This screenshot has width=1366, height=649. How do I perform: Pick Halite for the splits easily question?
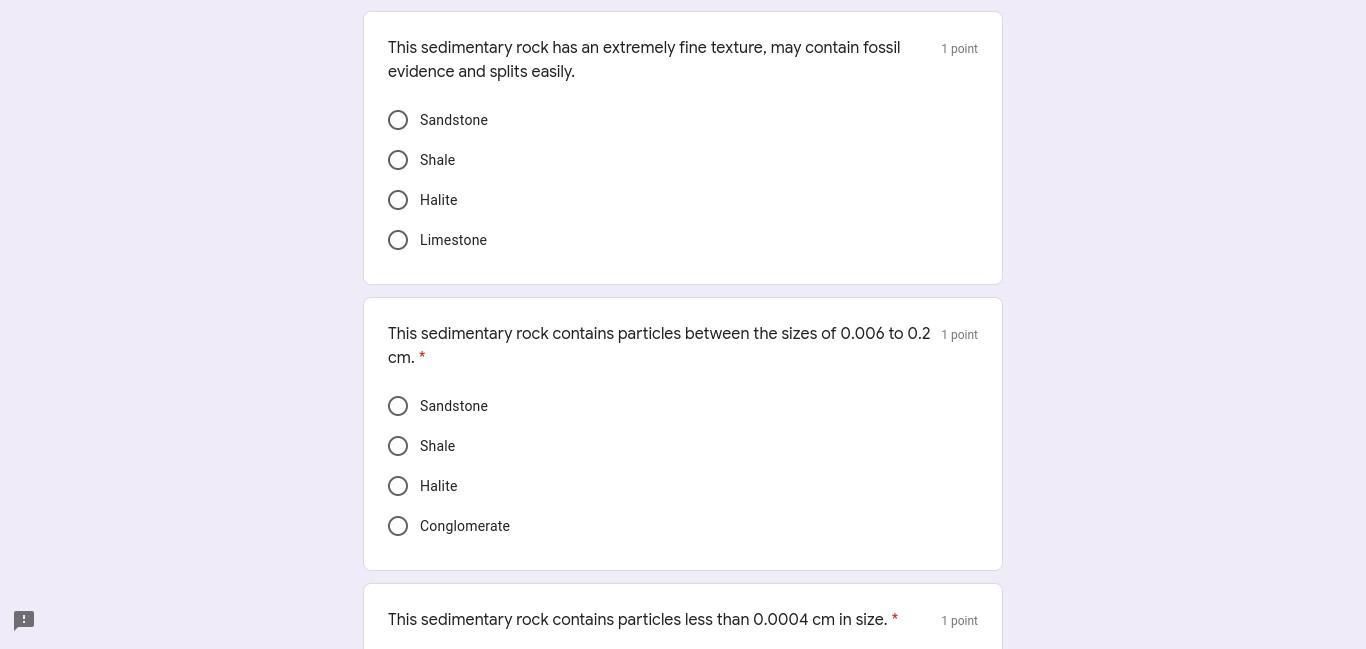tap(398, 200)
